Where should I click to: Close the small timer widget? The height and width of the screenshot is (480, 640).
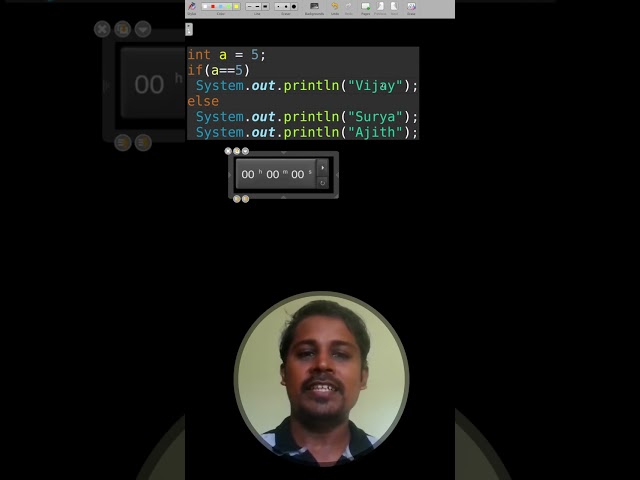(228, 151)
